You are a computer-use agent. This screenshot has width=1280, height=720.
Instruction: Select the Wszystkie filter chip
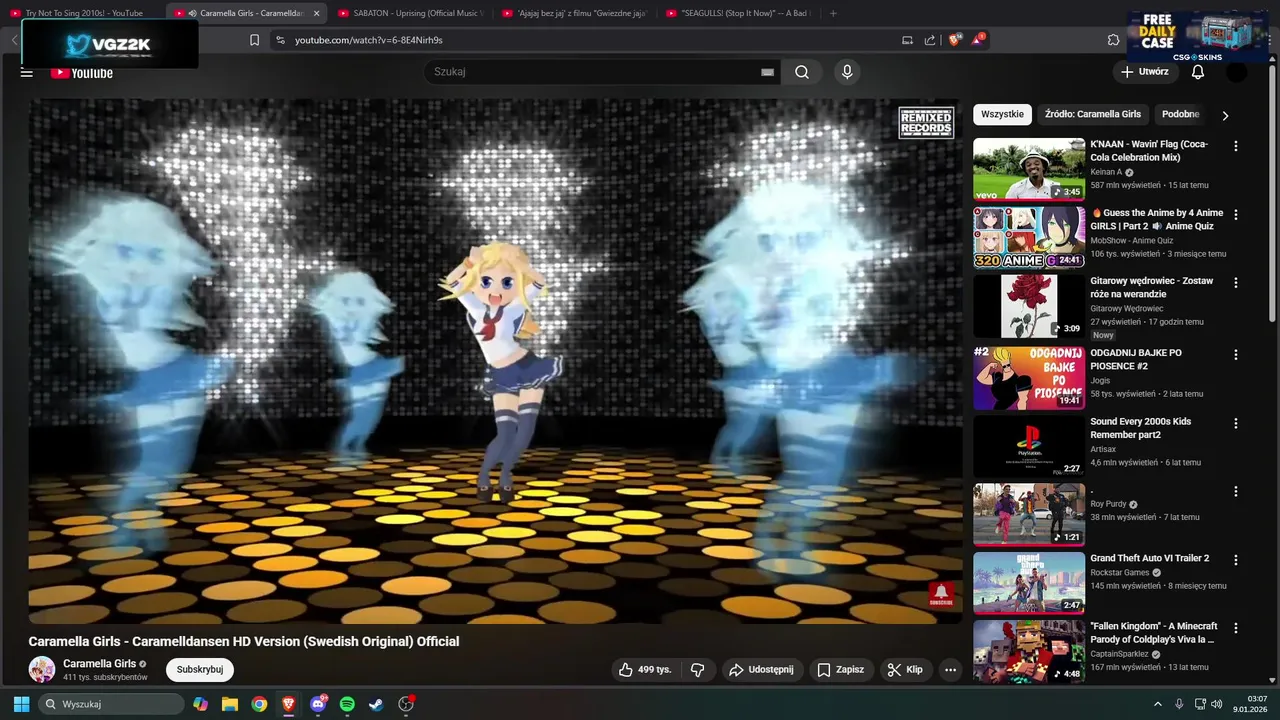coord(1002,114)
